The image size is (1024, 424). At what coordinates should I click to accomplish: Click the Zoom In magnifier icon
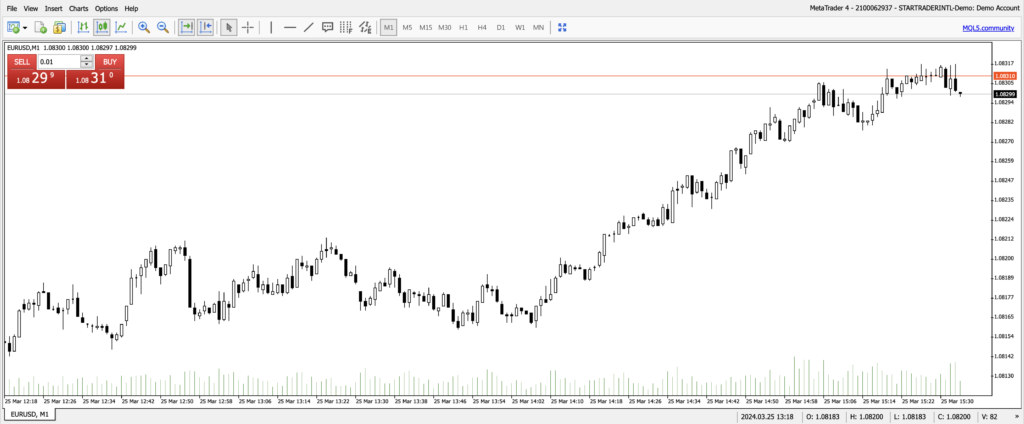144,27
